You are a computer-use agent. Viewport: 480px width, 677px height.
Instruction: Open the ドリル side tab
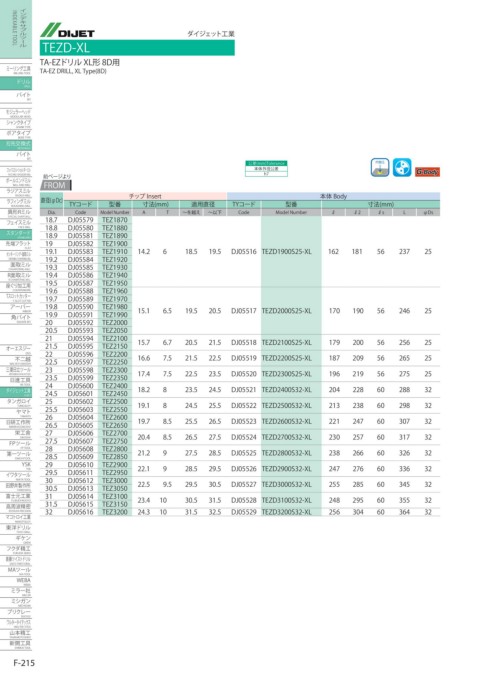(x=16, y=83)
